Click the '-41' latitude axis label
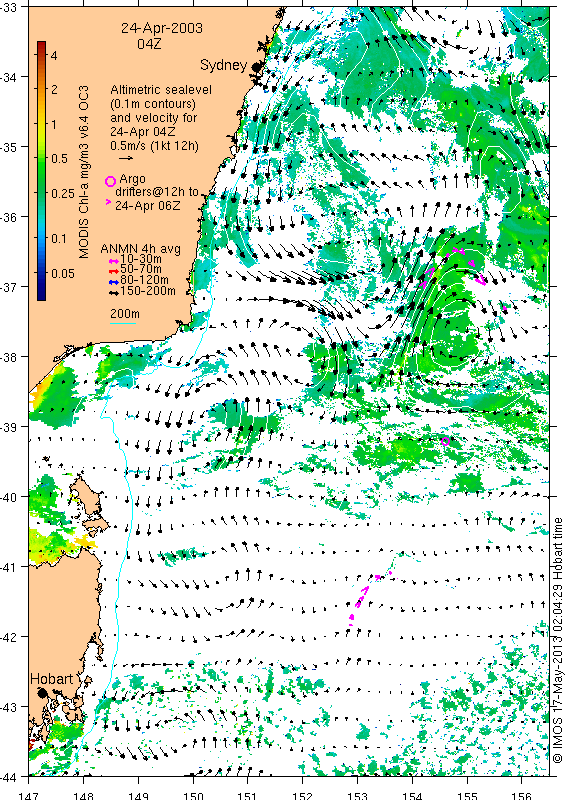Screen dimensions: 570x800 pos(9,567)
